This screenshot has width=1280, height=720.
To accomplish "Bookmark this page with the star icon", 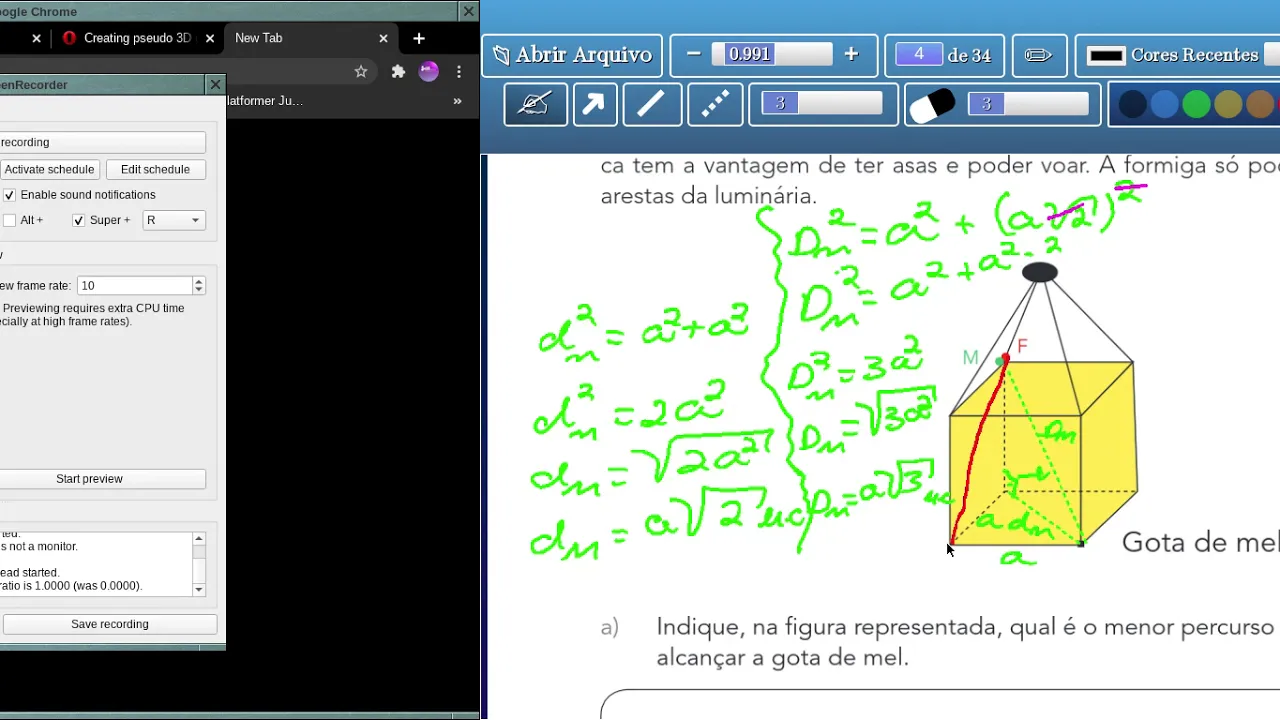I will (361, 72).
